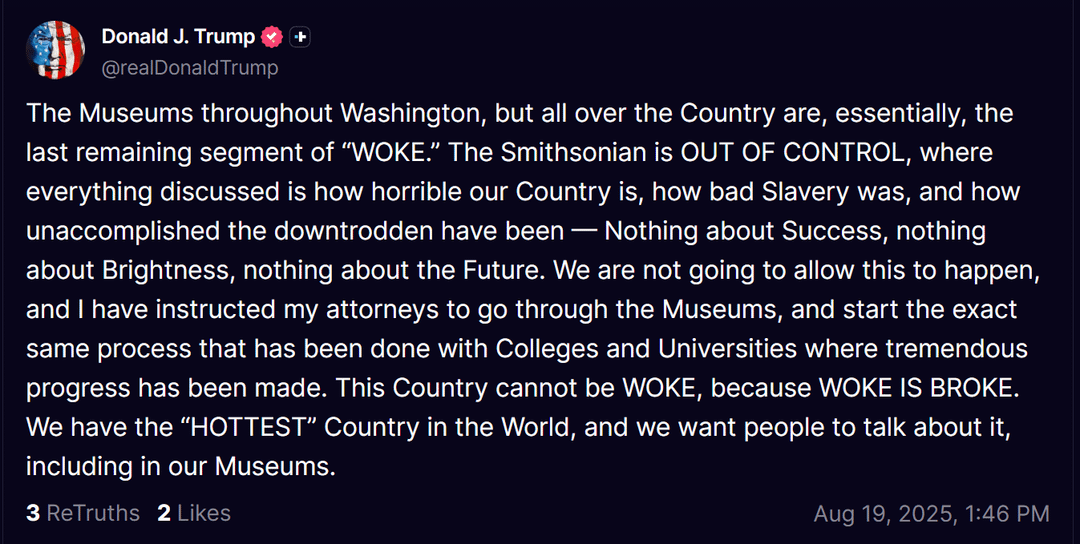The height and width of the screenshot is (544, 1080).
Task: Click the word Brightness in the post
Action: [172, 270]
